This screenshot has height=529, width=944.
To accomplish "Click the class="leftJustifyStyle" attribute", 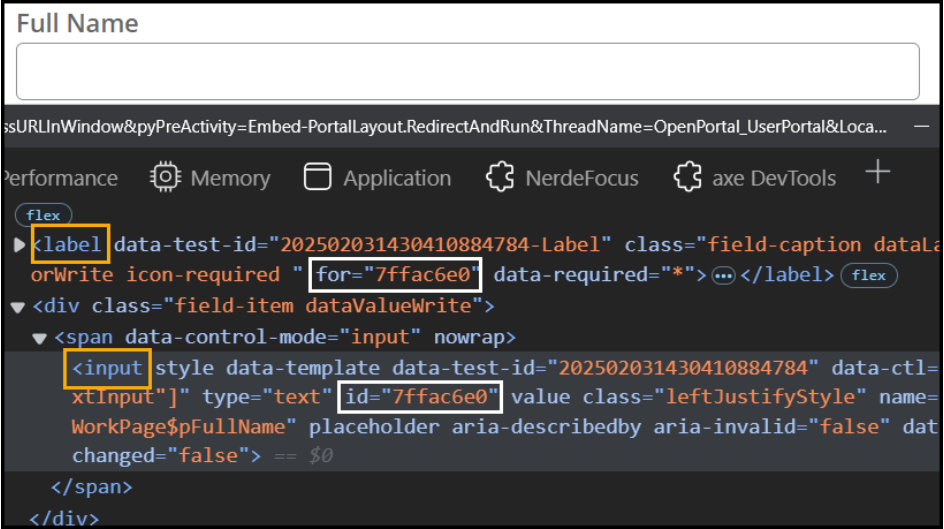I will (724, 397).
